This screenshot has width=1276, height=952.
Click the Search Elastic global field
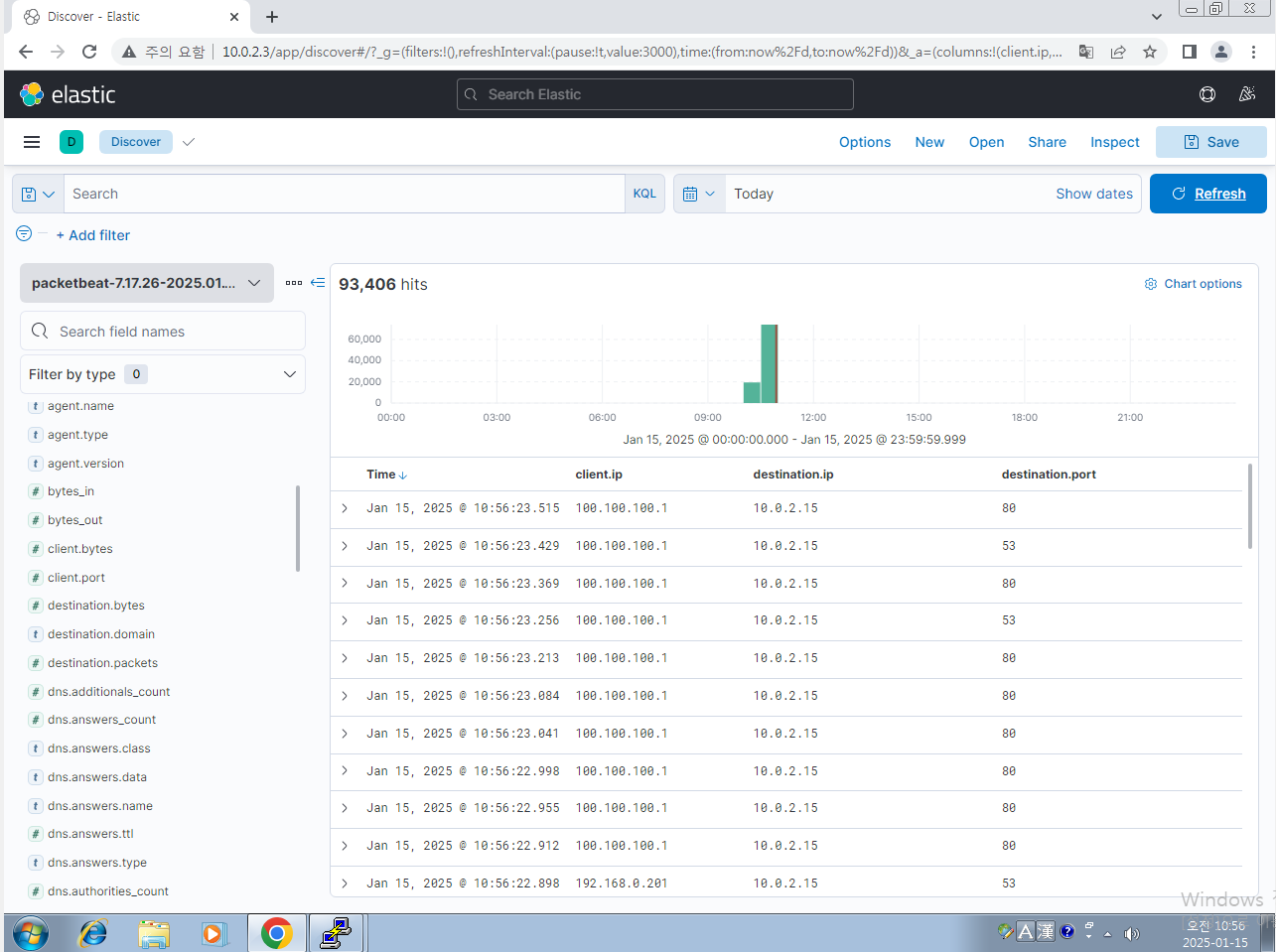click(655, 94)
